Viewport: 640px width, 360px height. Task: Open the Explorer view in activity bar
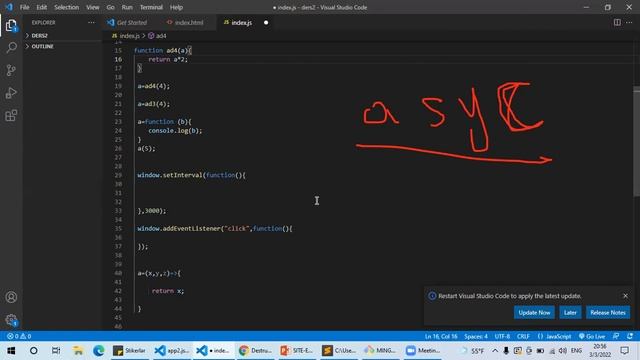coord(11,26)
